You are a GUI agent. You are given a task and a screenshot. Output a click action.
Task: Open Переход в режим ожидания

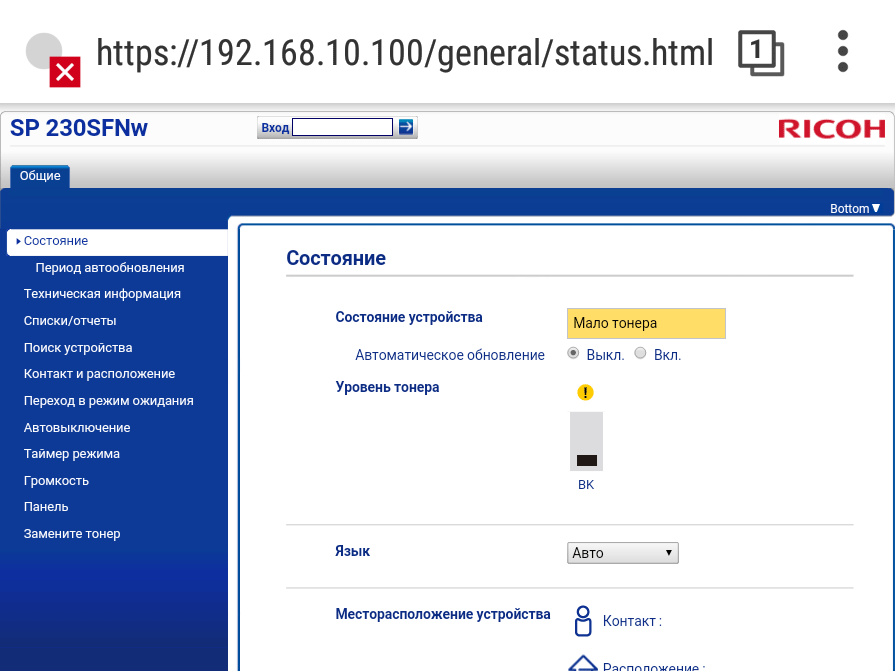point(108,401)
